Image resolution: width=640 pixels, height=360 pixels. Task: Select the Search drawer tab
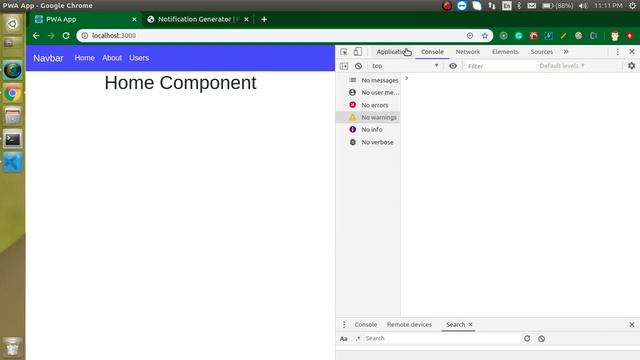tap(455, 324)
